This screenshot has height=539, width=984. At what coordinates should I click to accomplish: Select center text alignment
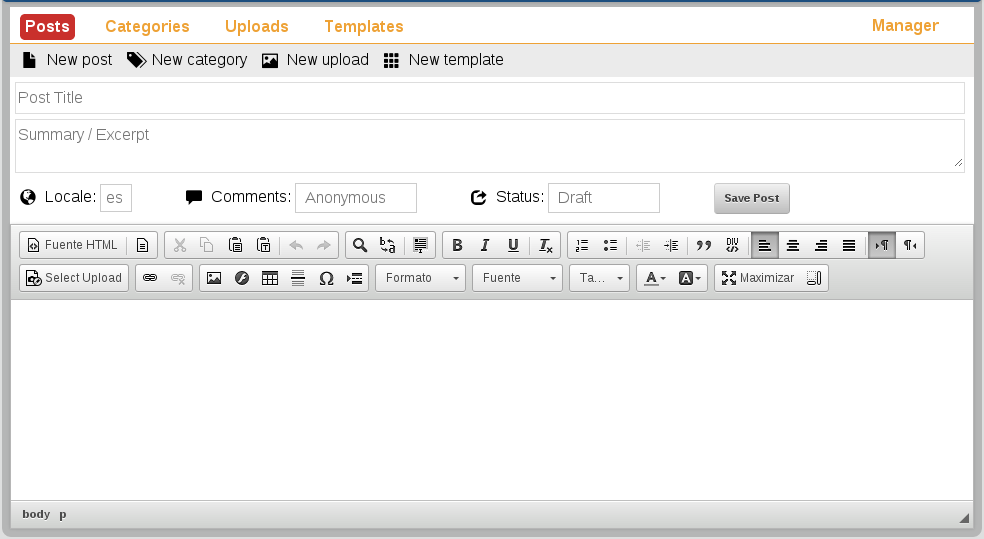pyautogui.click(x=793, y=245)
